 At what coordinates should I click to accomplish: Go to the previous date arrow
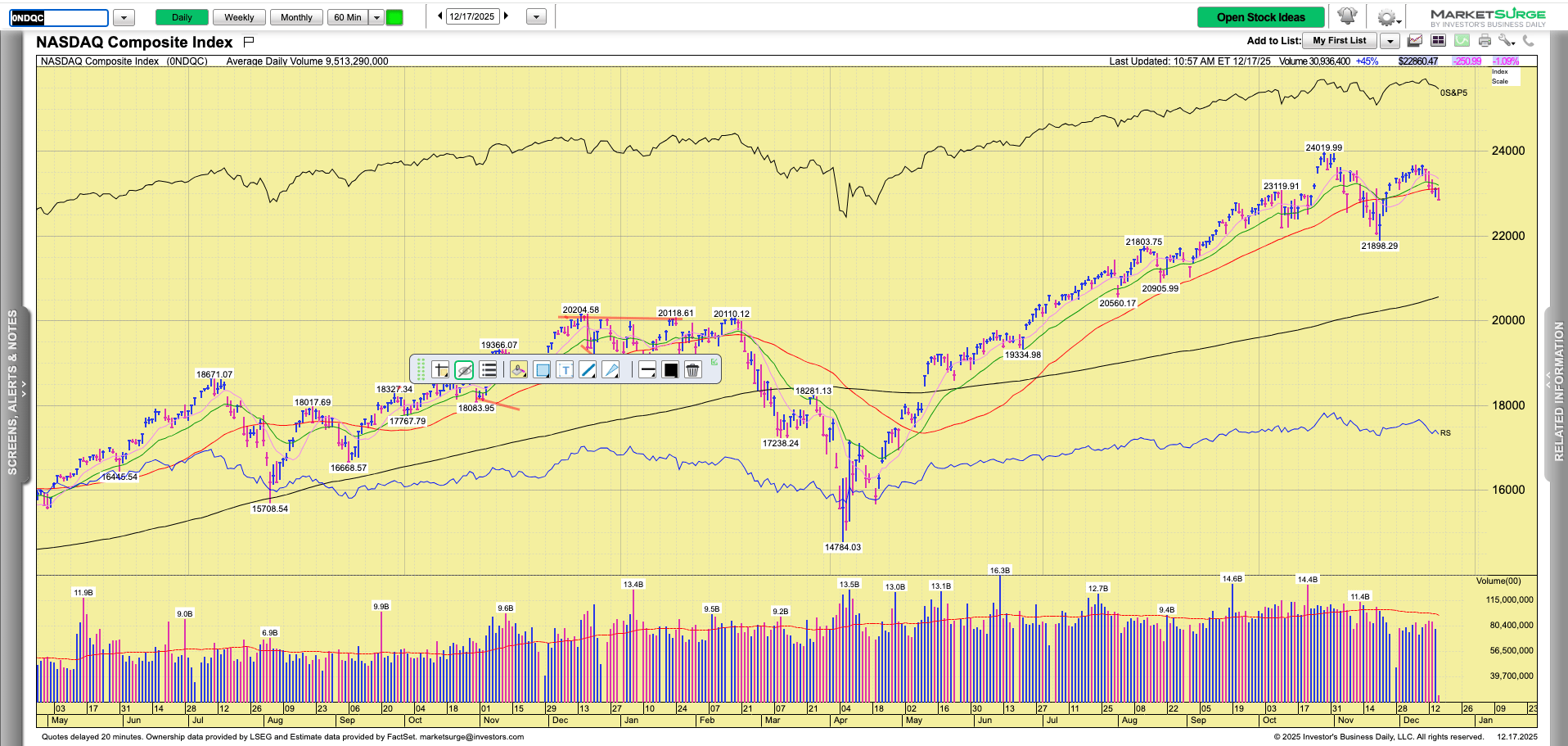click(440, 16)
